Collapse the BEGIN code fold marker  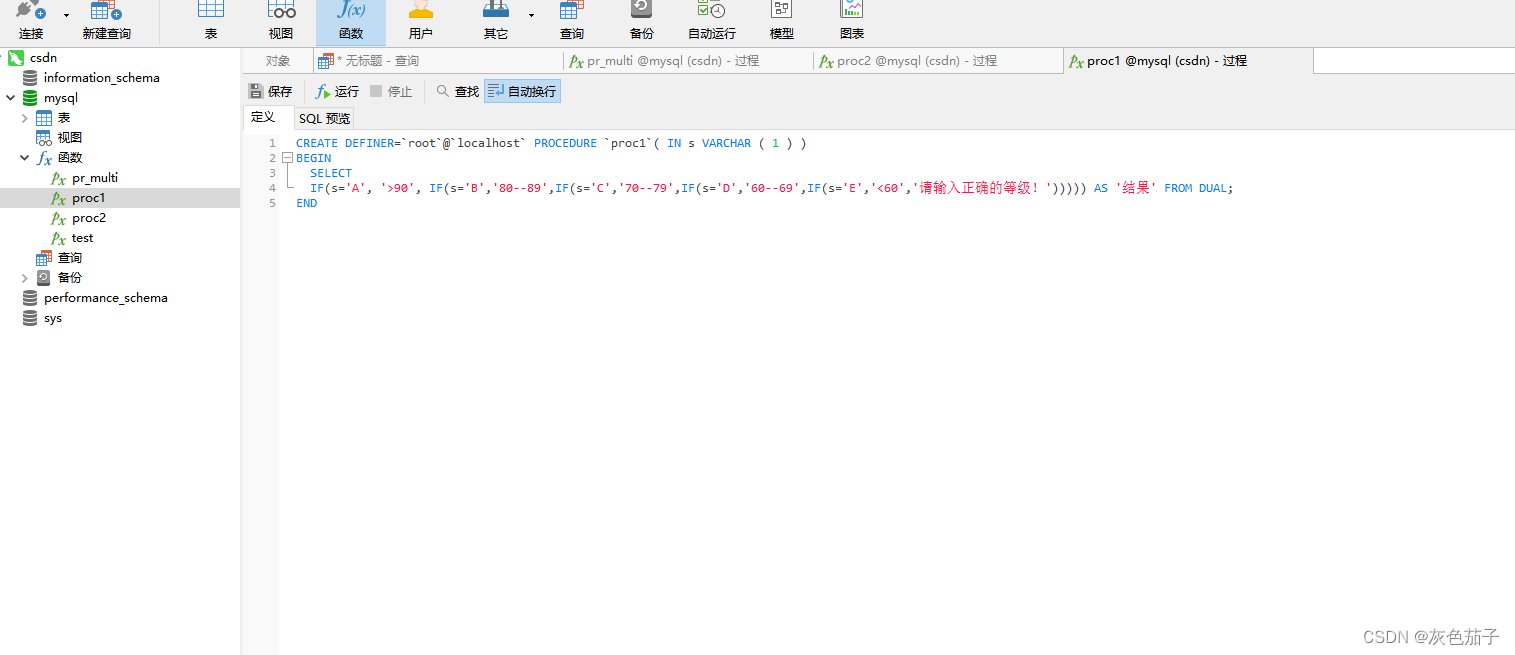tap(287, 158)
